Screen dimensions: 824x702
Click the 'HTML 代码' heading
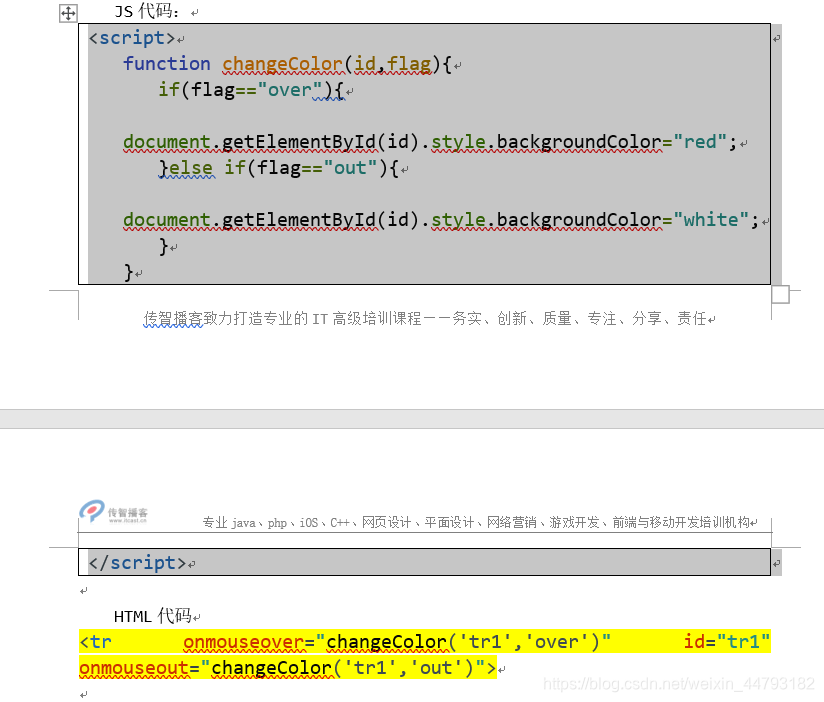pos(152,615)
